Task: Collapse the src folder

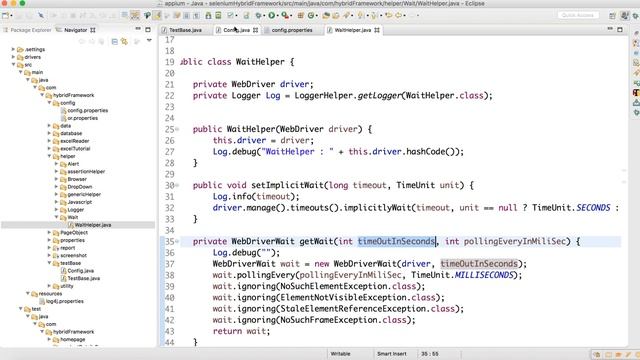Action: pos(13,64)
